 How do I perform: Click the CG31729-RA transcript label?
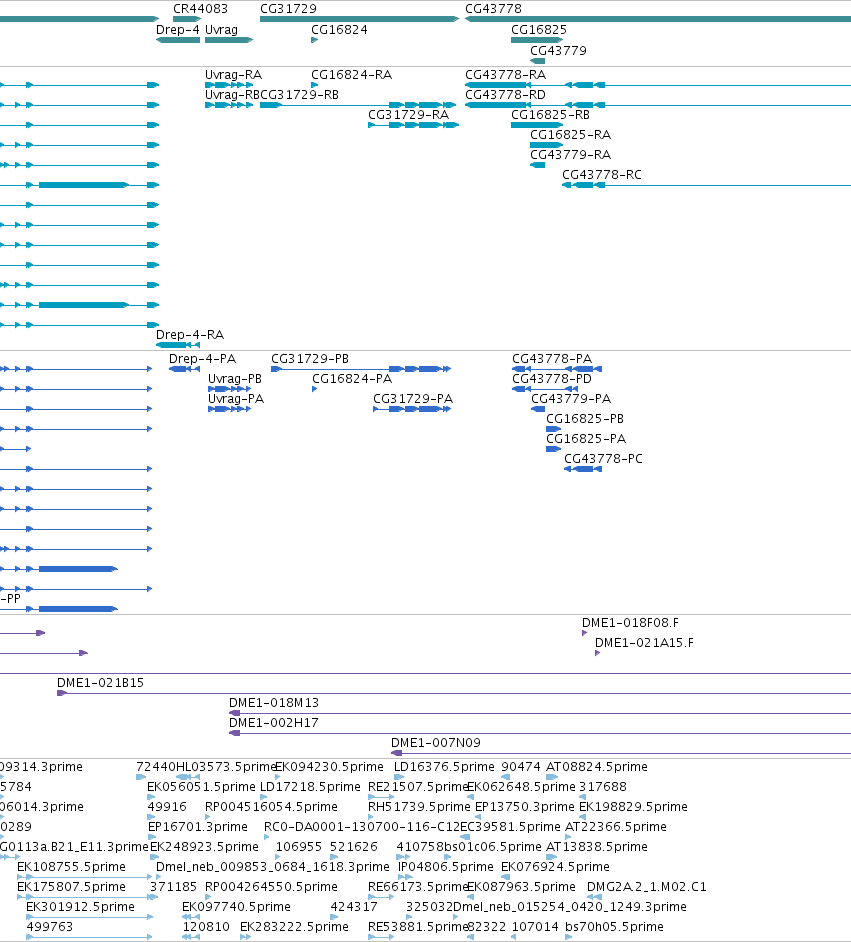[x=408, y=115]
